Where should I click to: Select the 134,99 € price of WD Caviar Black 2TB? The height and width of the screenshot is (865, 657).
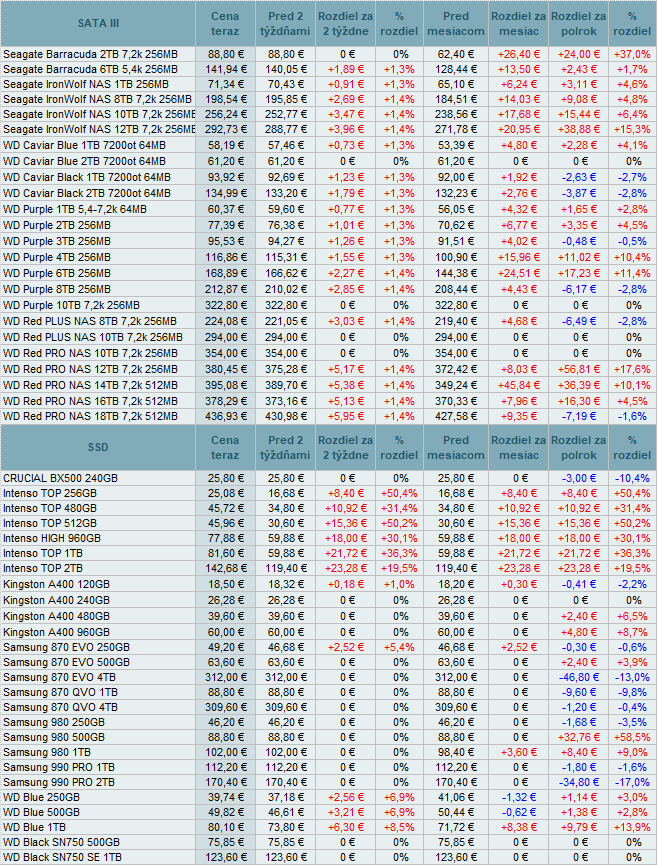226,193
